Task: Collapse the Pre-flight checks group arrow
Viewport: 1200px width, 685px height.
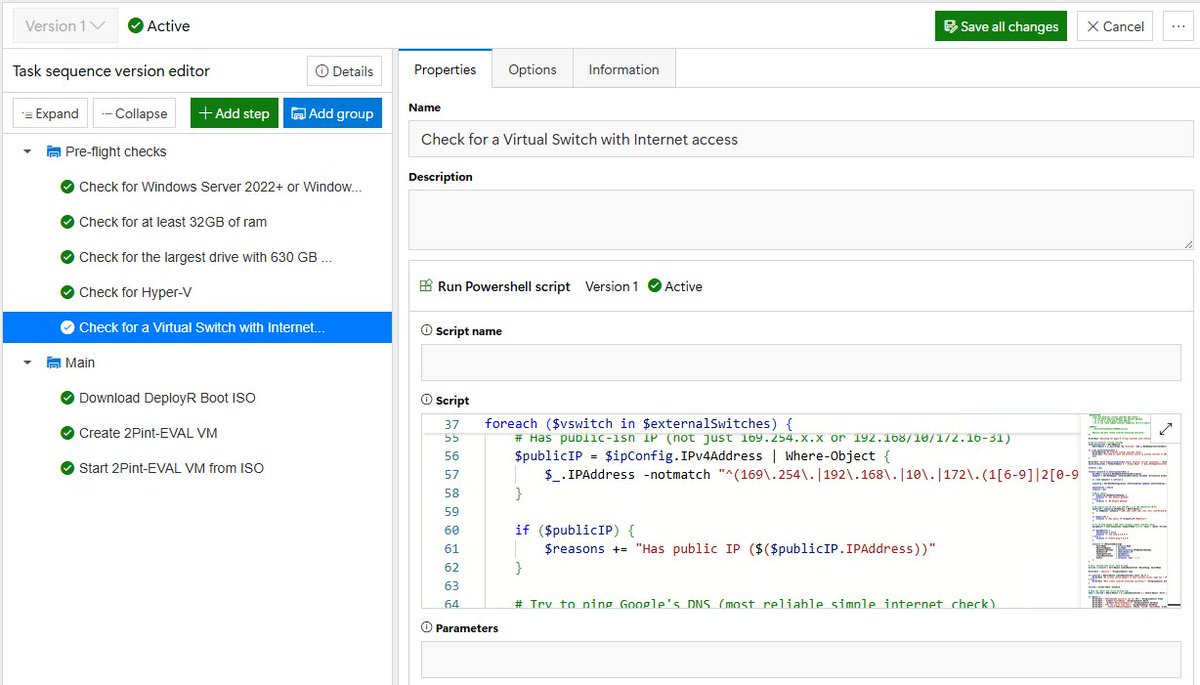Action: point(27,152)
